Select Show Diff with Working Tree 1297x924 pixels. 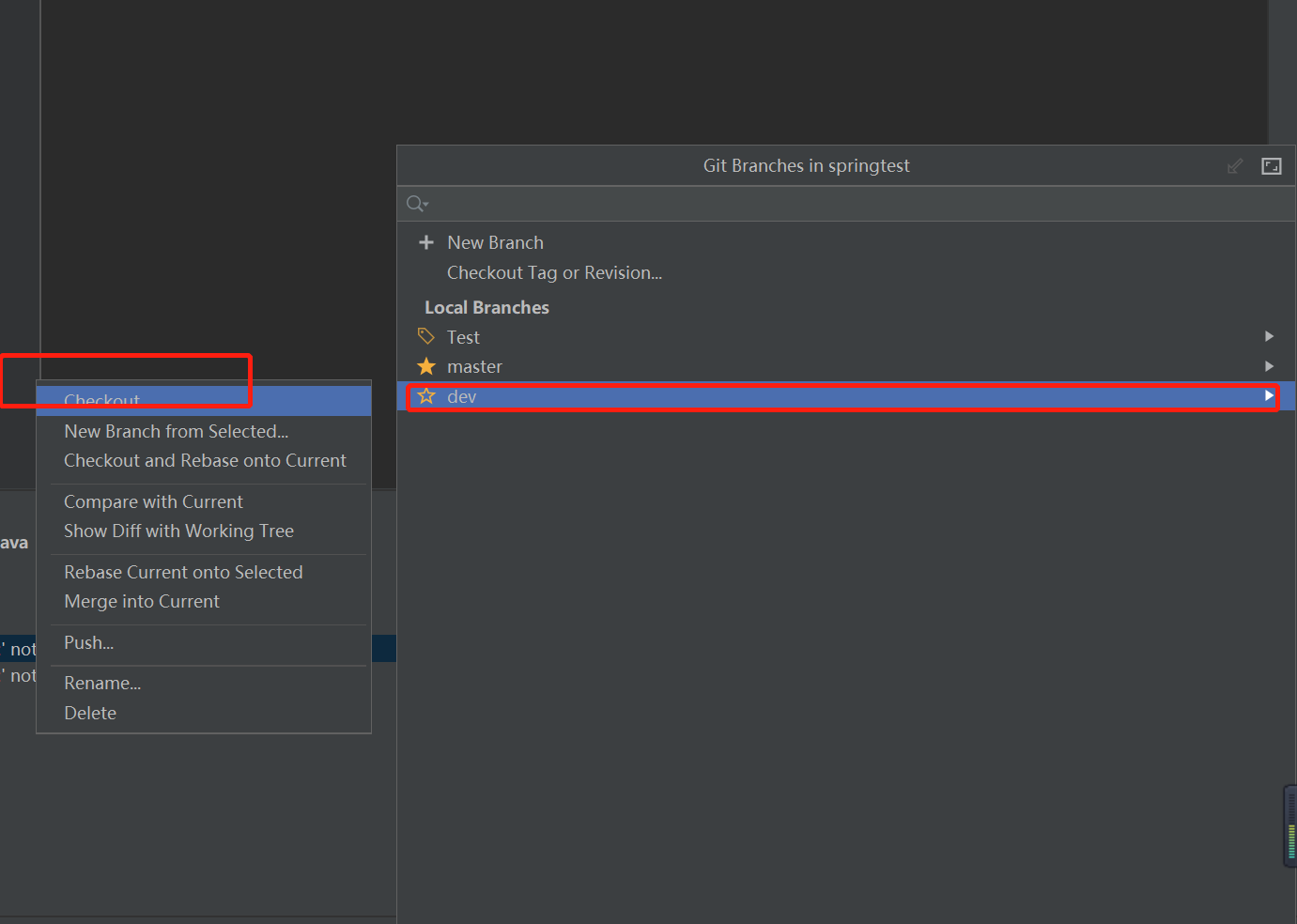pyautogui.click(x=178, y=531)
